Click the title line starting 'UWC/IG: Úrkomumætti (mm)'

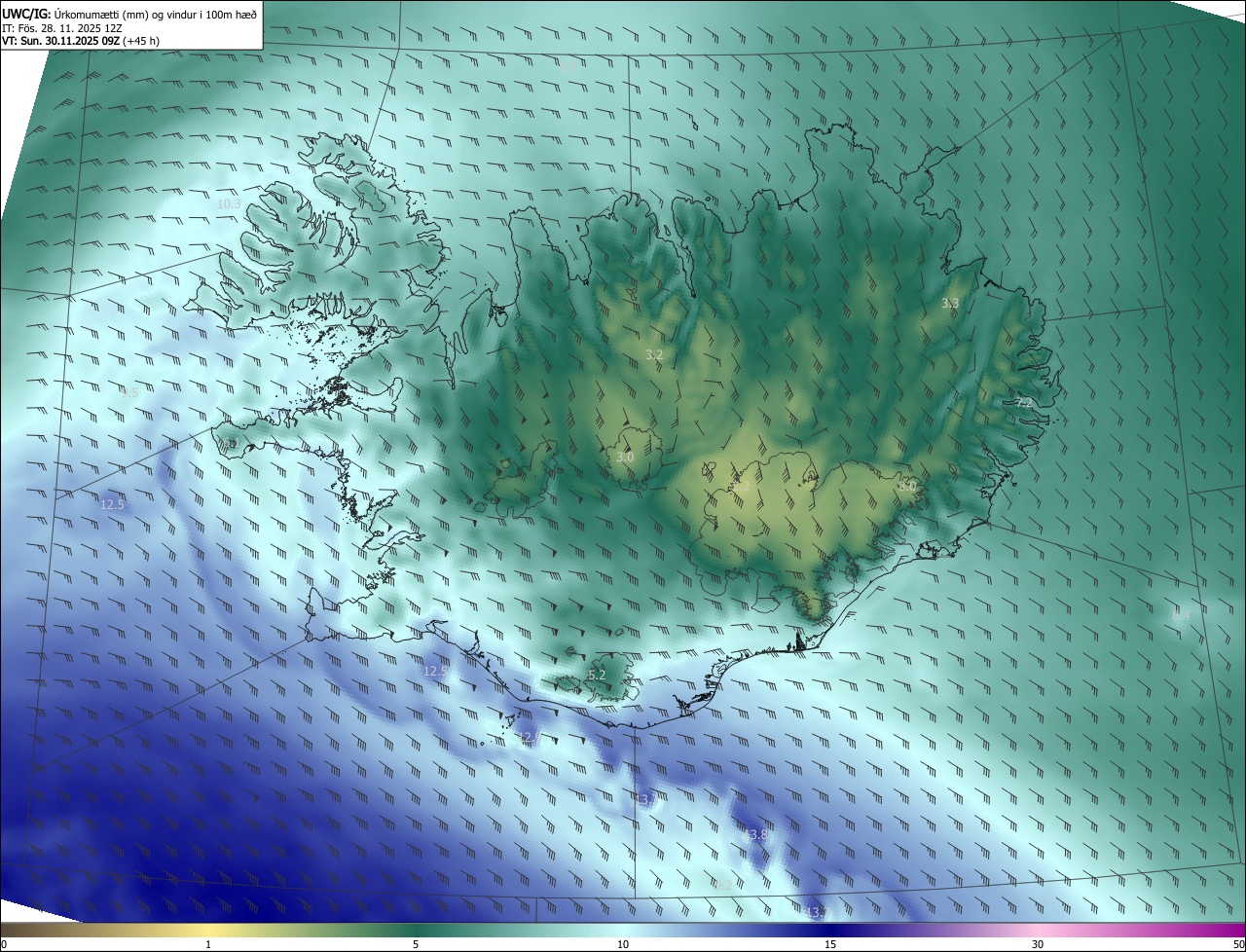129,14
